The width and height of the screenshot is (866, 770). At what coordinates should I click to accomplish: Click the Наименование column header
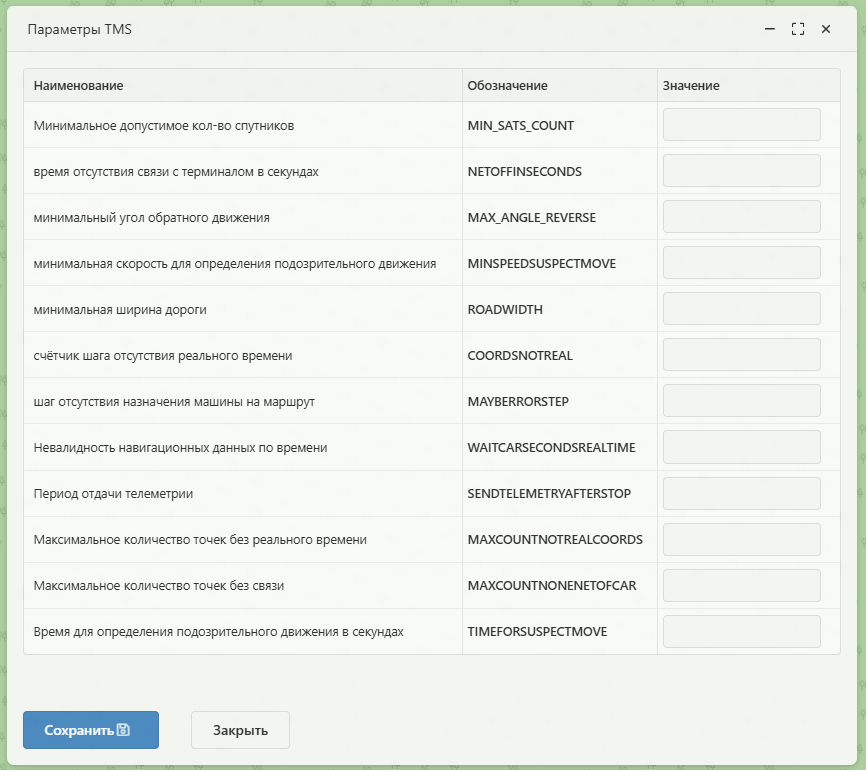[x=78, y=86]
